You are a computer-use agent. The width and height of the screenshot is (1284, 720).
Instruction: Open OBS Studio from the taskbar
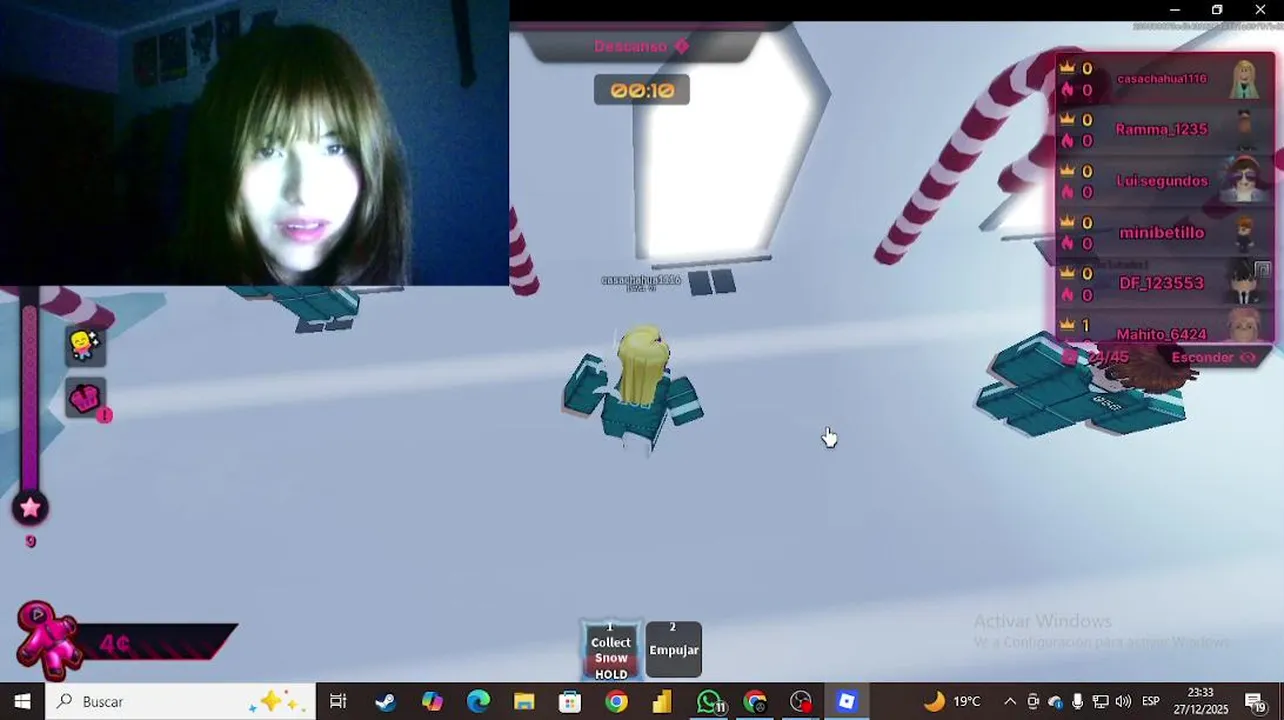801,701
